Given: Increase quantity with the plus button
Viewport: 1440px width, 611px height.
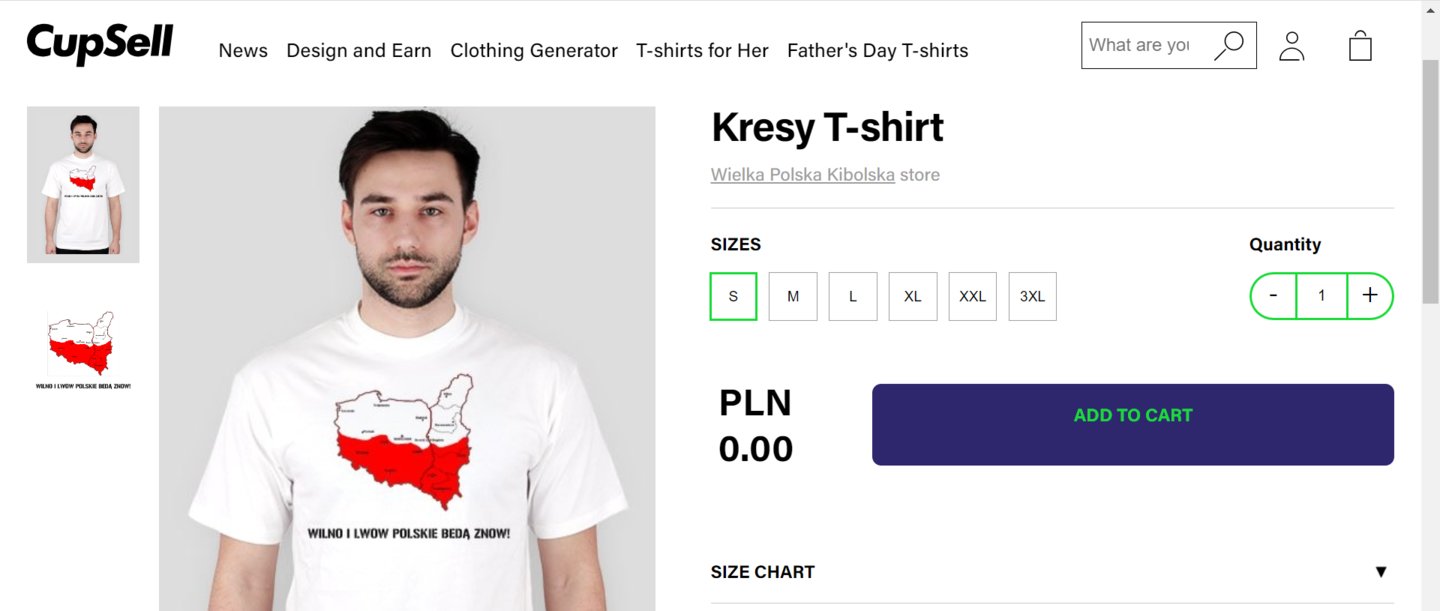Looking at the screenshot, I should [x=1370, y=296].
